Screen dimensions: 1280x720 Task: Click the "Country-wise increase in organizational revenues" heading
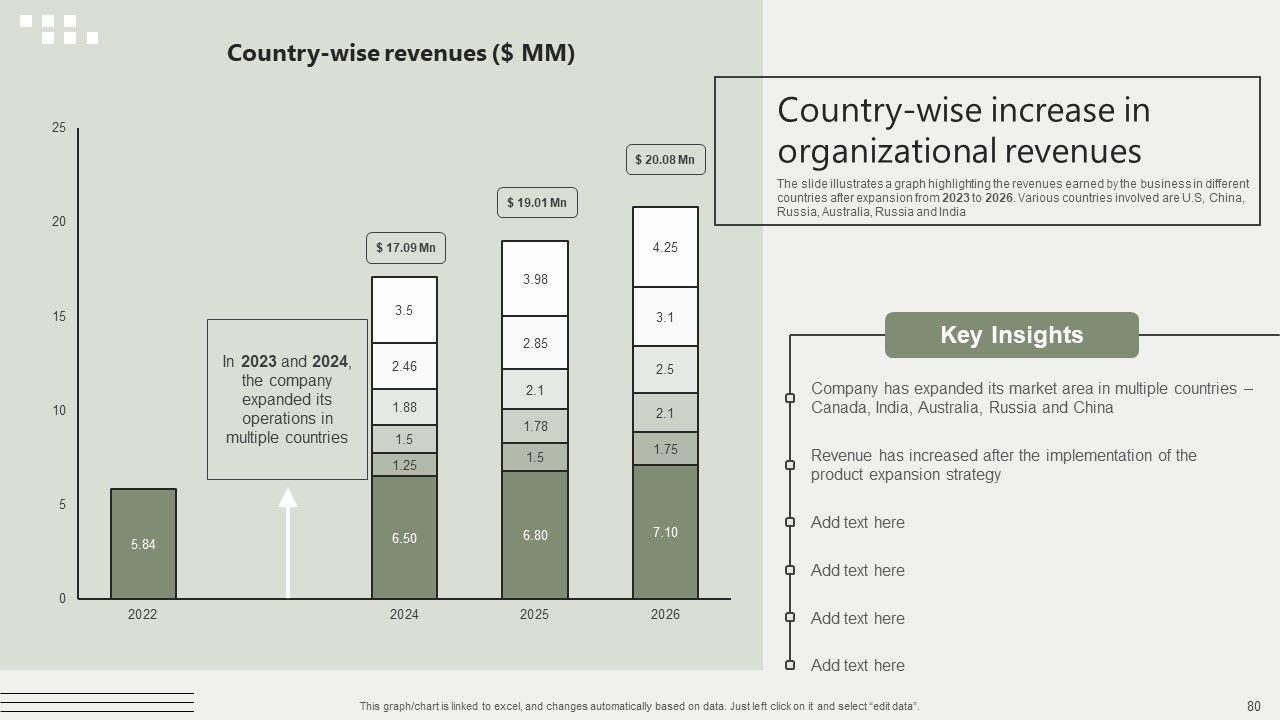[963, 130]
